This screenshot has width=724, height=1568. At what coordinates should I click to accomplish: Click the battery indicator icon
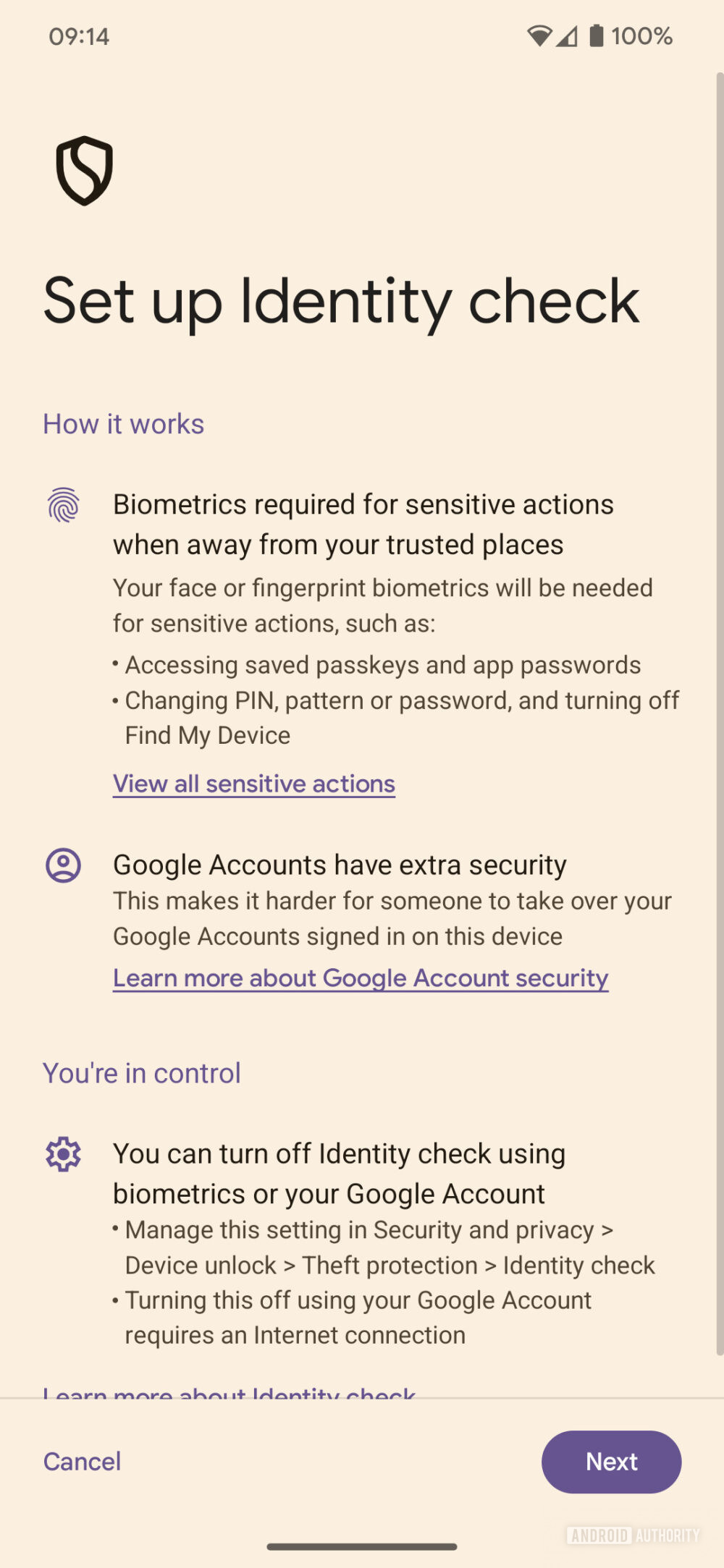tap(595, 35)
